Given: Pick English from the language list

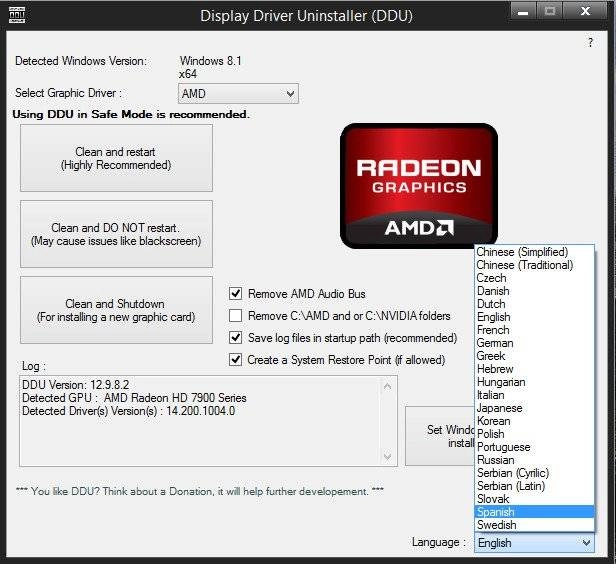Looking at the screenshot, I should coord(534,317).
